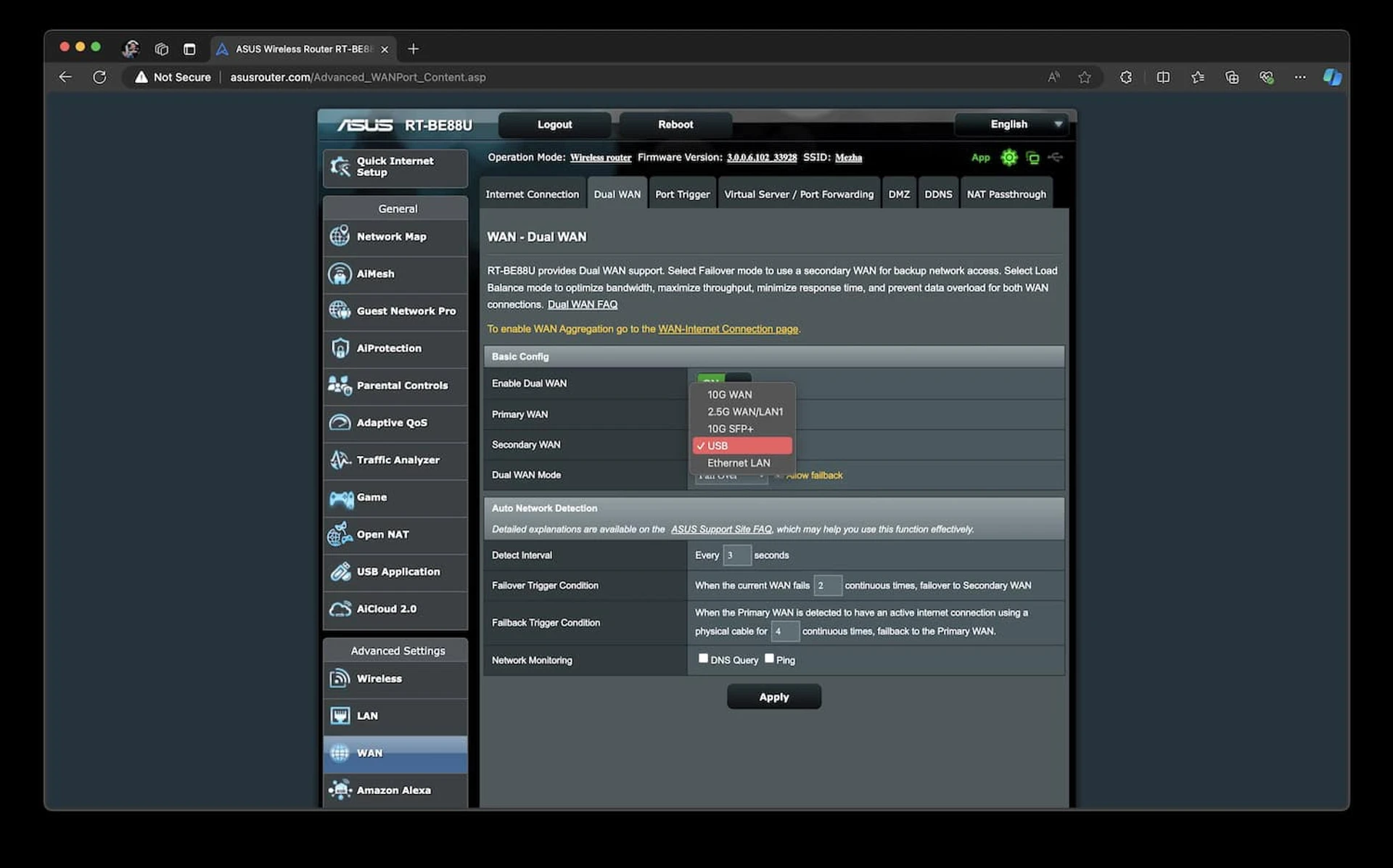Select 10G WAN from the list

[x=743, y=394]
